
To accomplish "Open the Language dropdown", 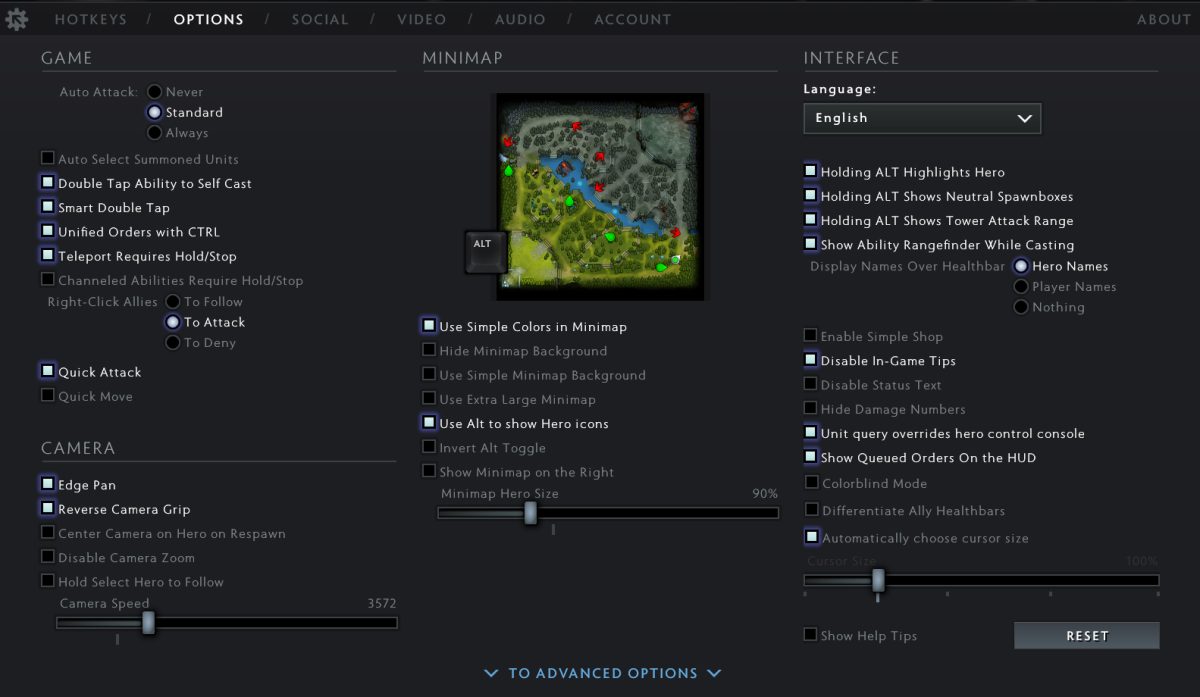I will (921, 118).
